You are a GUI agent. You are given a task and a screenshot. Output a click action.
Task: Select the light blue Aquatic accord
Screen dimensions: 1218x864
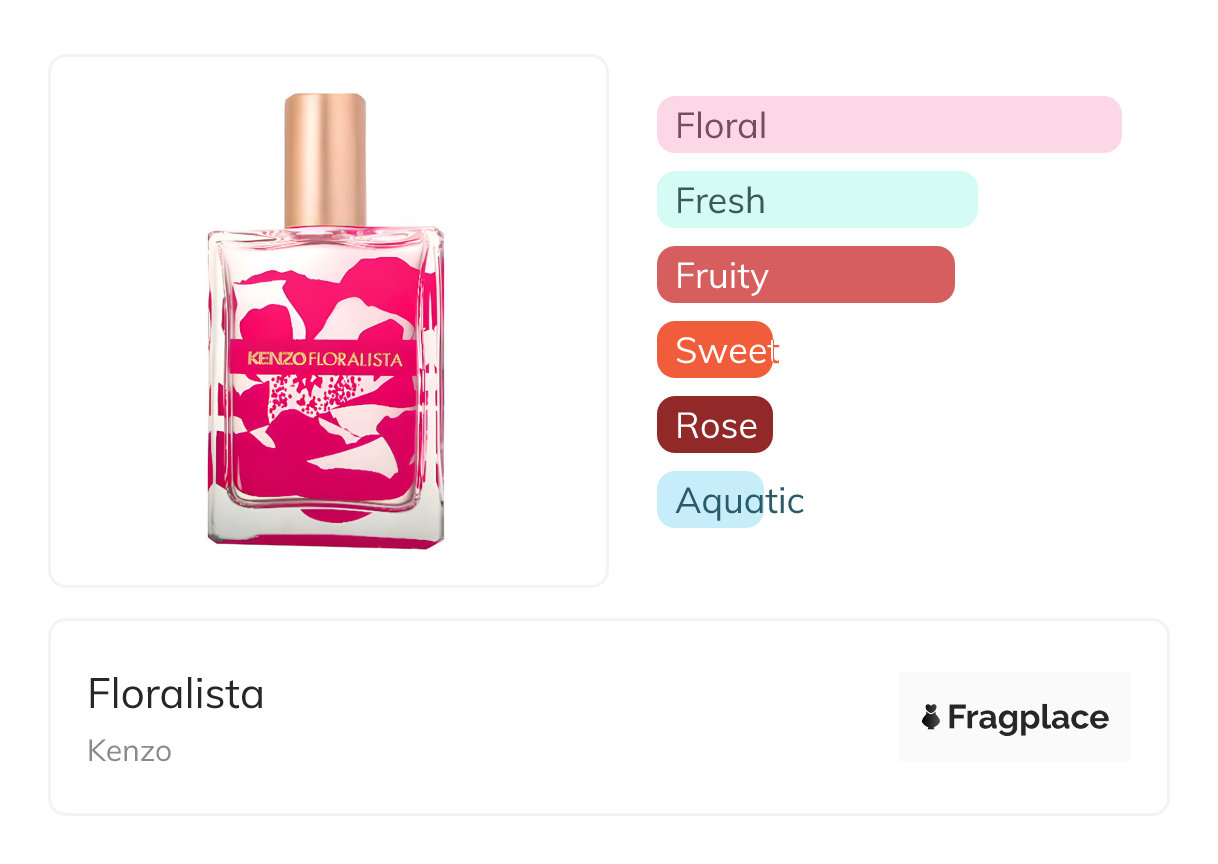point(710,500)
